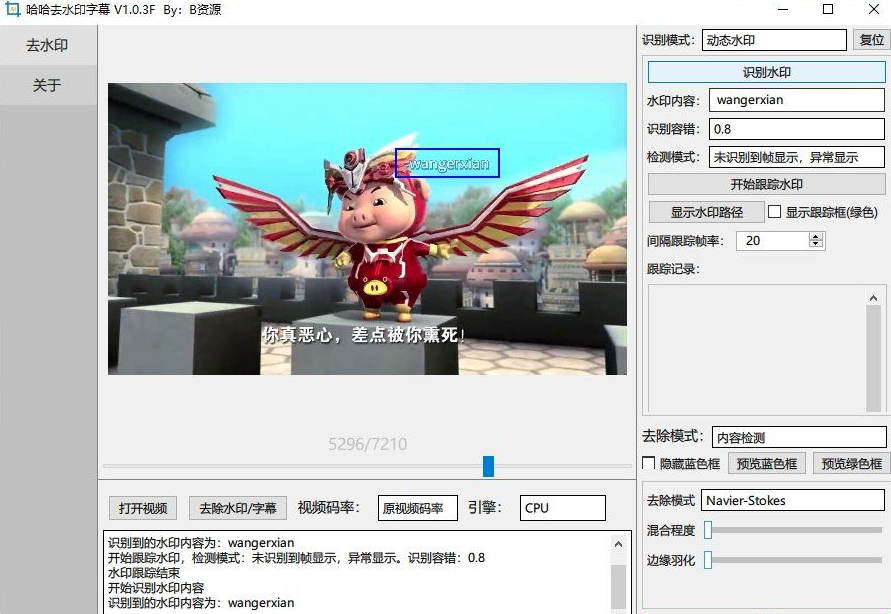891x614 pixels.
Task: Toggle the 隐藏蓝色框 checkbox
Action: coord(648,463)
